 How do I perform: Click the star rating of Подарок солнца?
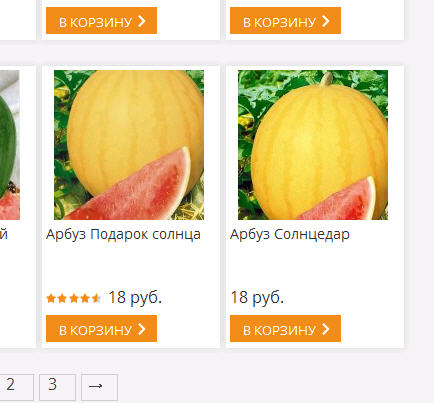point(74,298)
